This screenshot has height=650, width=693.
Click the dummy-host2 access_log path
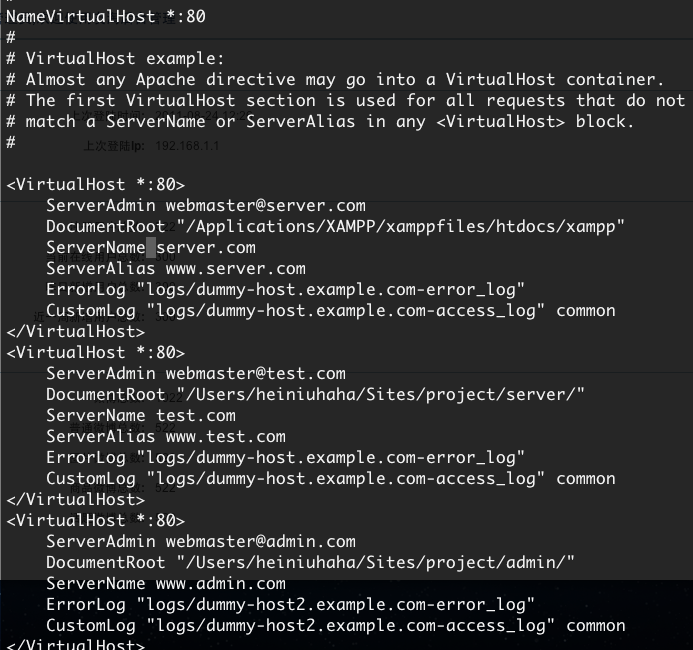pos(350,626)
